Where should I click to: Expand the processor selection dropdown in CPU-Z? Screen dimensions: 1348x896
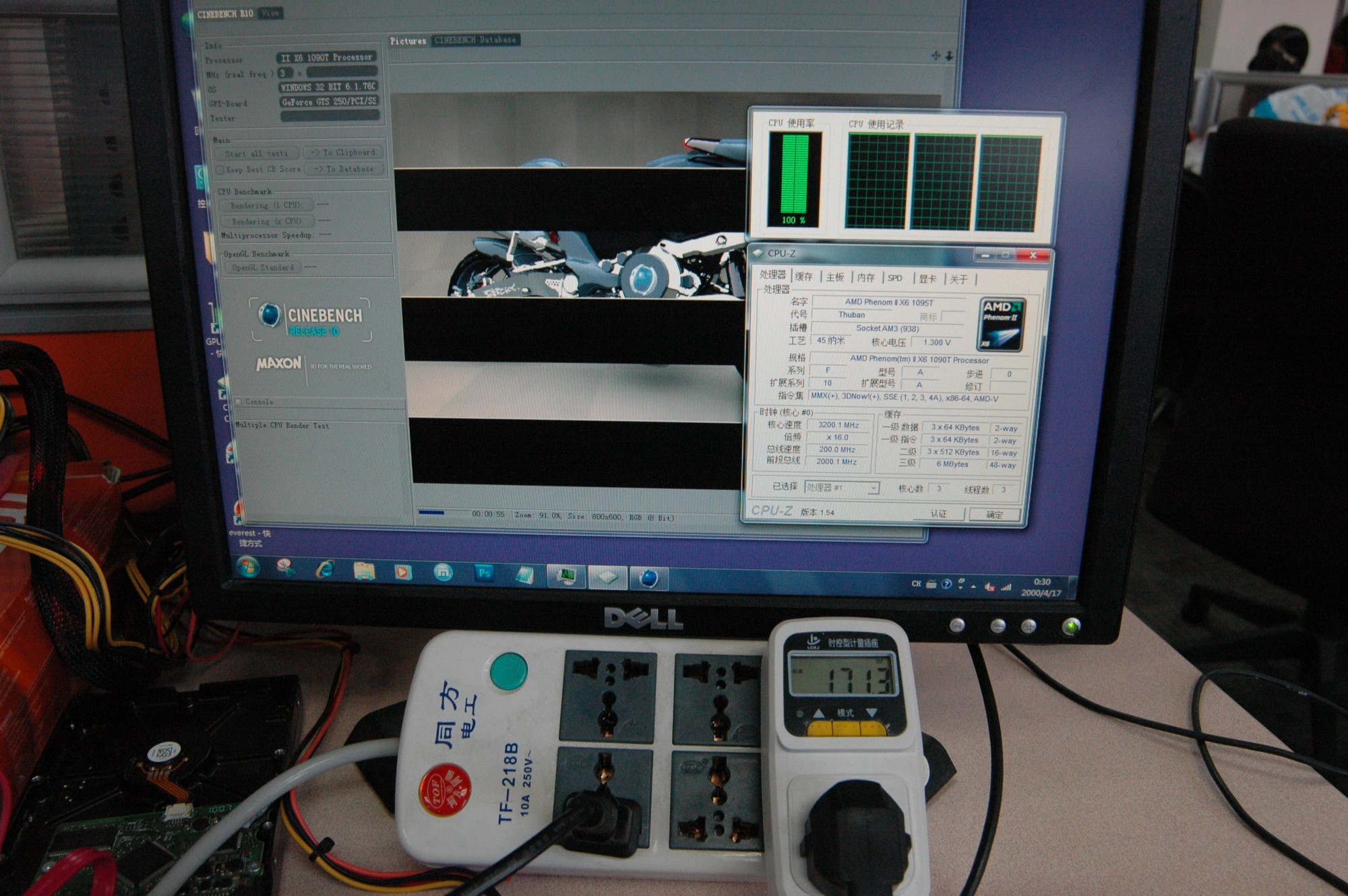pyautogui.click(x=873, y=488)
